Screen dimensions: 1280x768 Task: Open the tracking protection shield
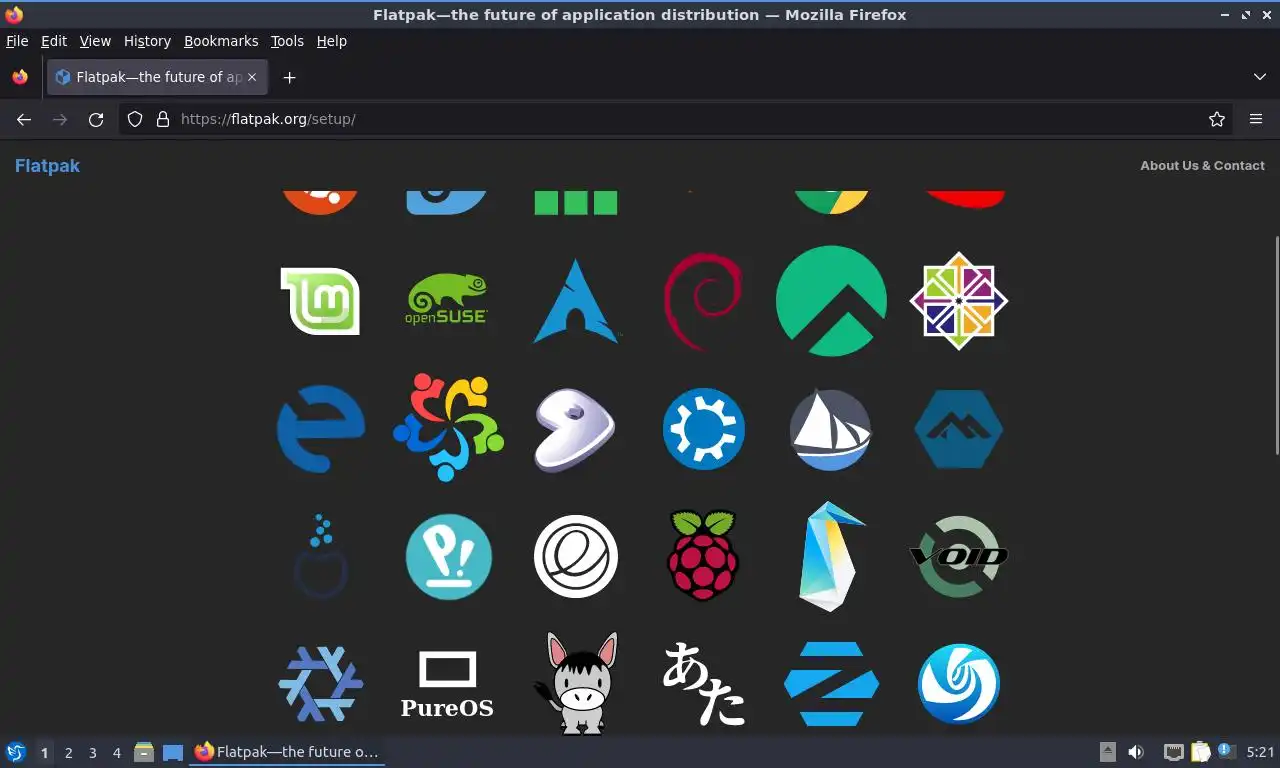pos(135,119)
